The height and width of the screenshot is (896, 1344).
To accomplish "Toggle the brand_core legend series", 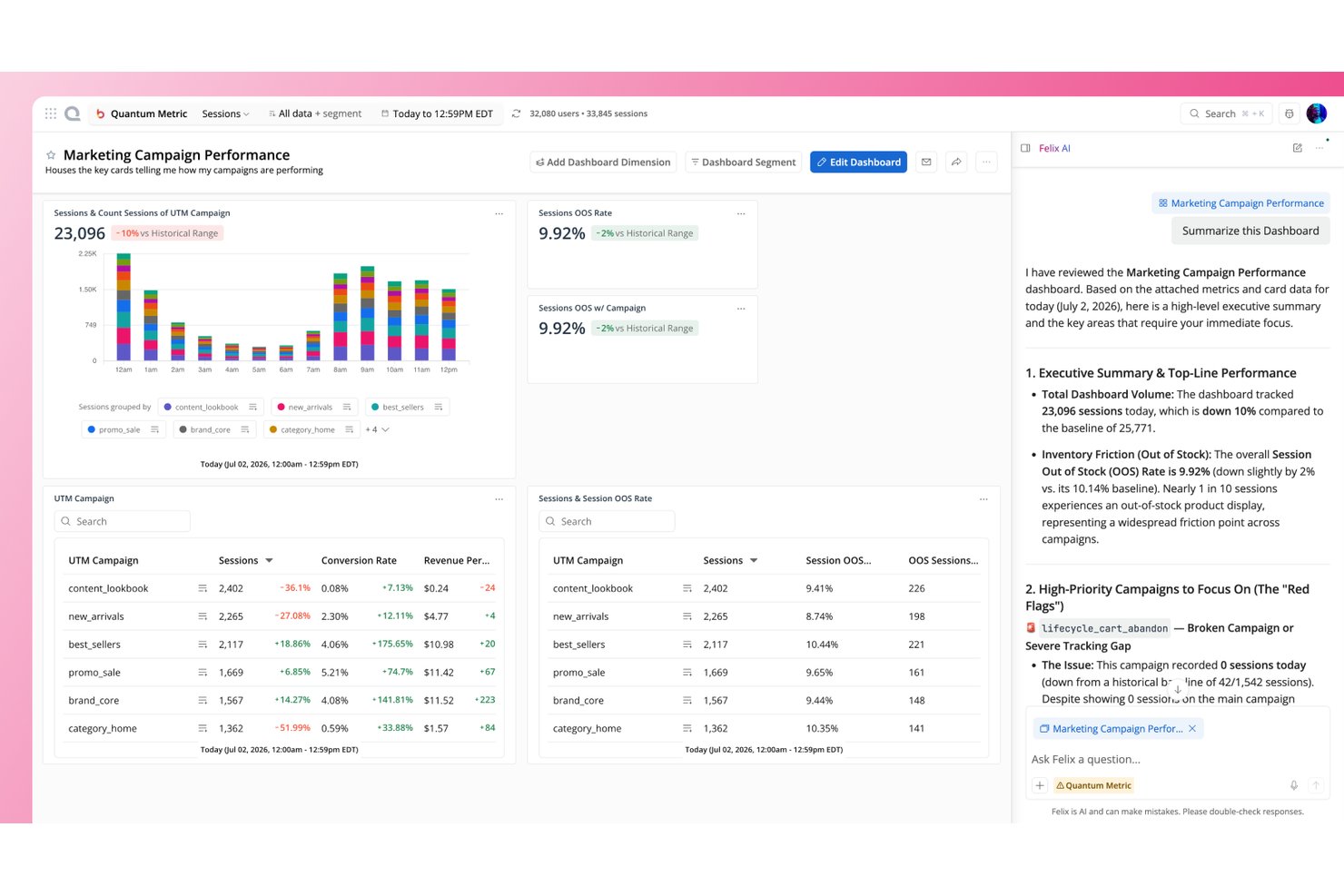I will coord(214,429).
